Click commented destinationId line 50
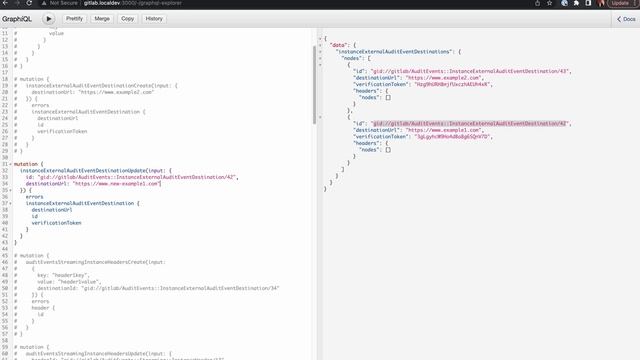 158,288
